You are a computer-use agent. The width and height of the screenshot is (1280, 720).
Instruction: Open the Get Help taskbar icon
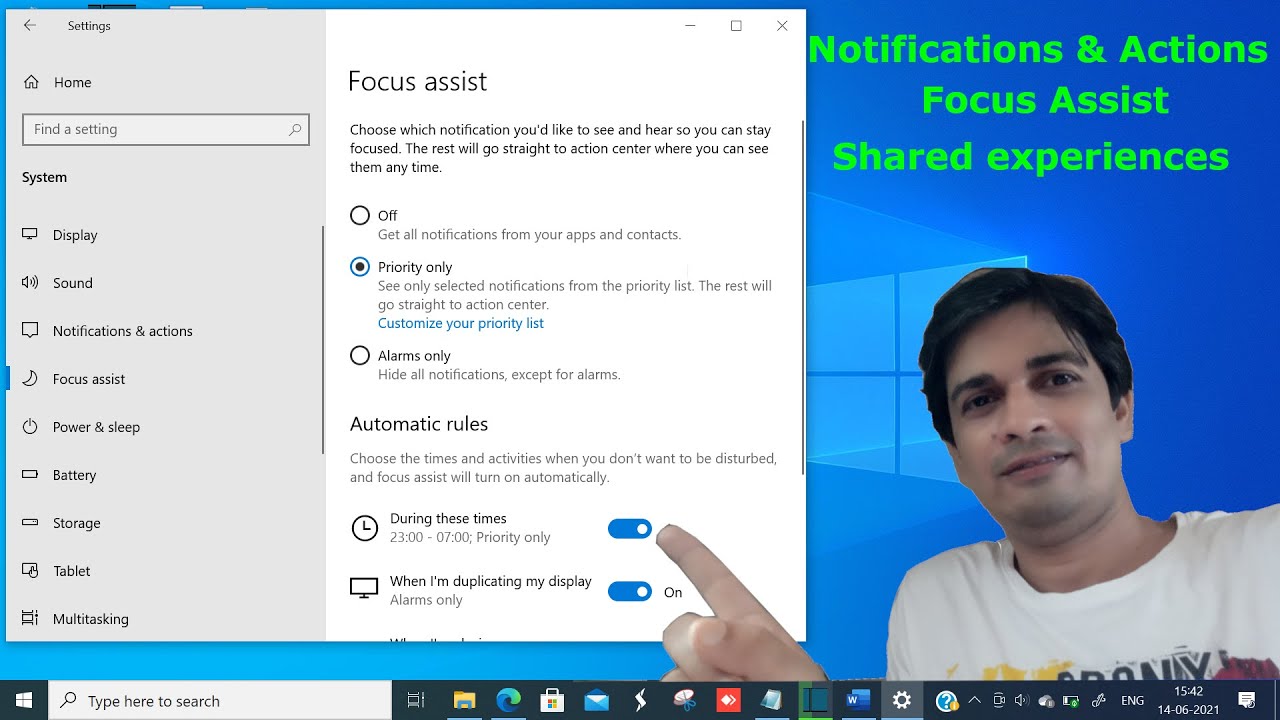pos(946,701)
